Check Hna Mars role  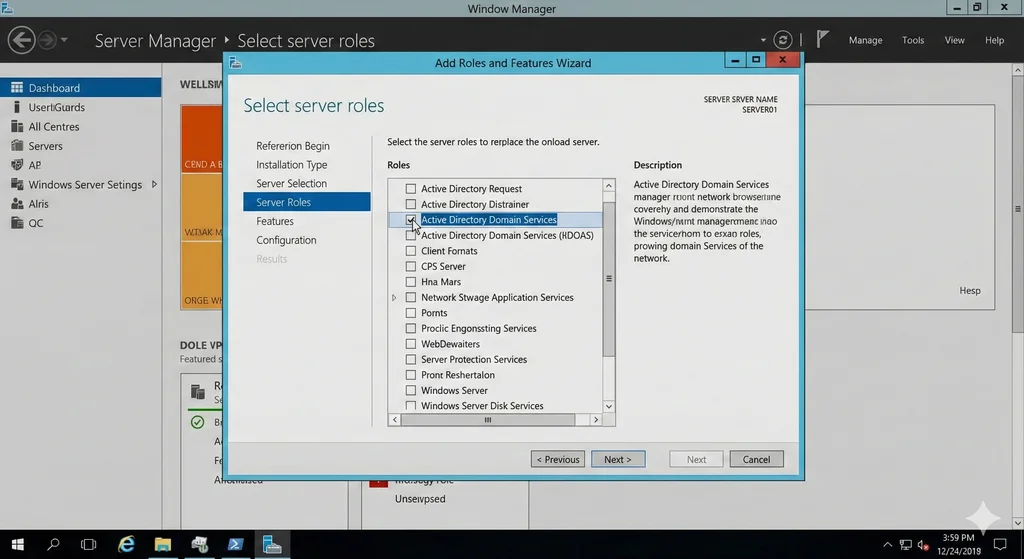click(x=411, y=282)
